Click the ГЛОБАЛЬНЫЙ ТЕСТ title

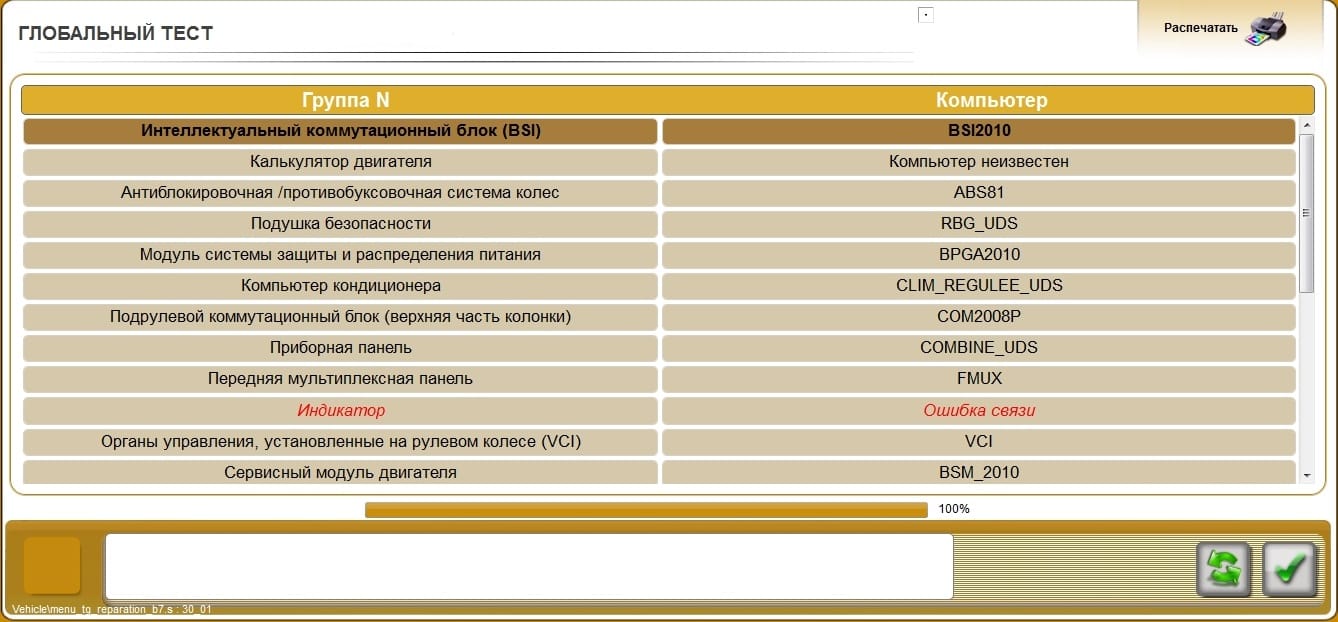tap(116, 33)
